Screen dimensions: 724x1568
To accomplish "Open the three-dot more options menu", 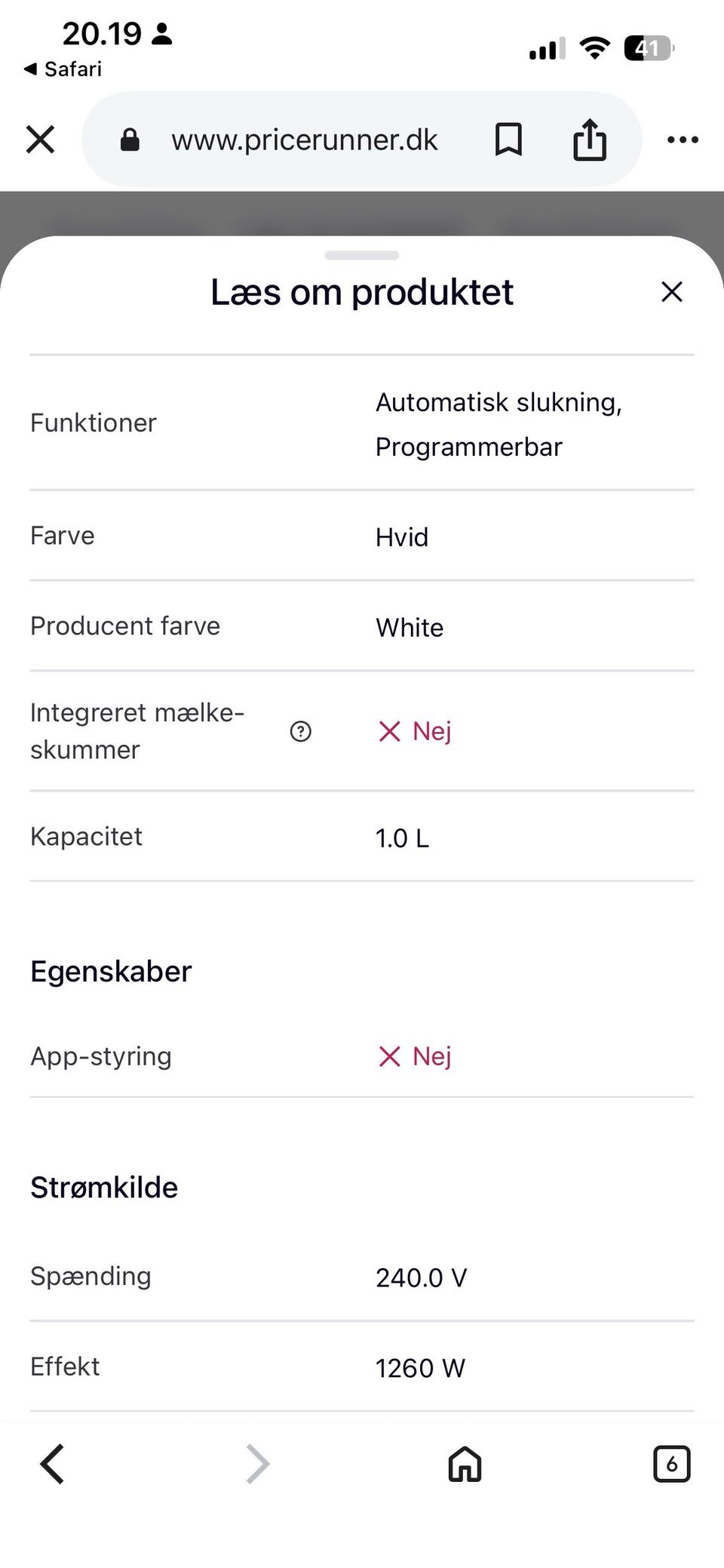I will click(x=683, y=140).
